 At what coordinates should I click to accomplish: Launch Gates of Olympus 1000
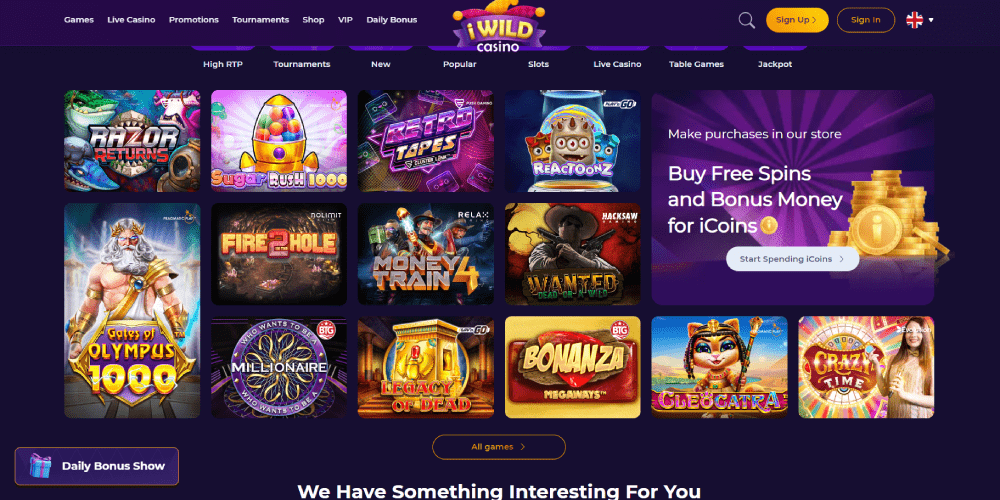click(132, 311)
